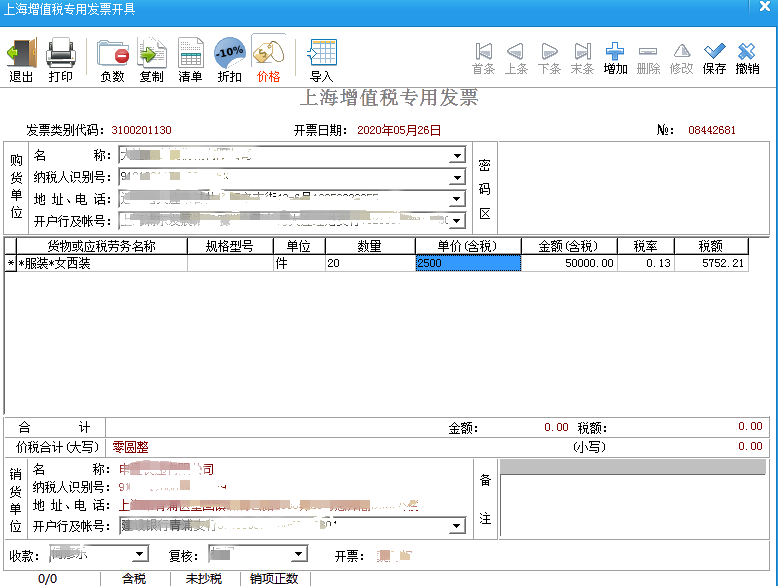Open the 收款 payee dropdown
Image resolution: width=778 pixels, height=586 pixels.
coord(140,554)
